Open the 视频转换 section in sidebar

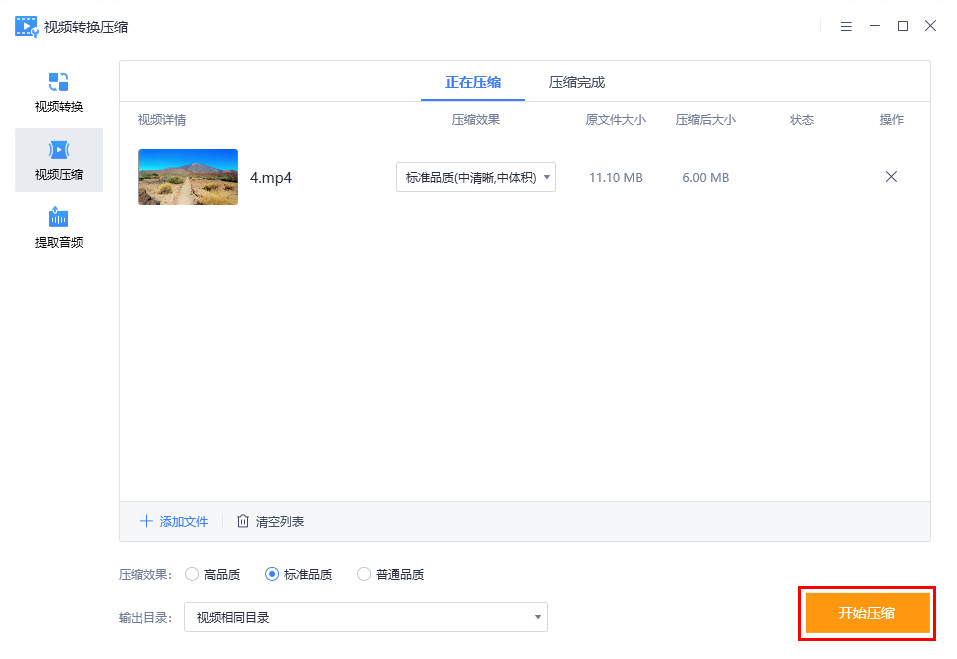[59, 93]
